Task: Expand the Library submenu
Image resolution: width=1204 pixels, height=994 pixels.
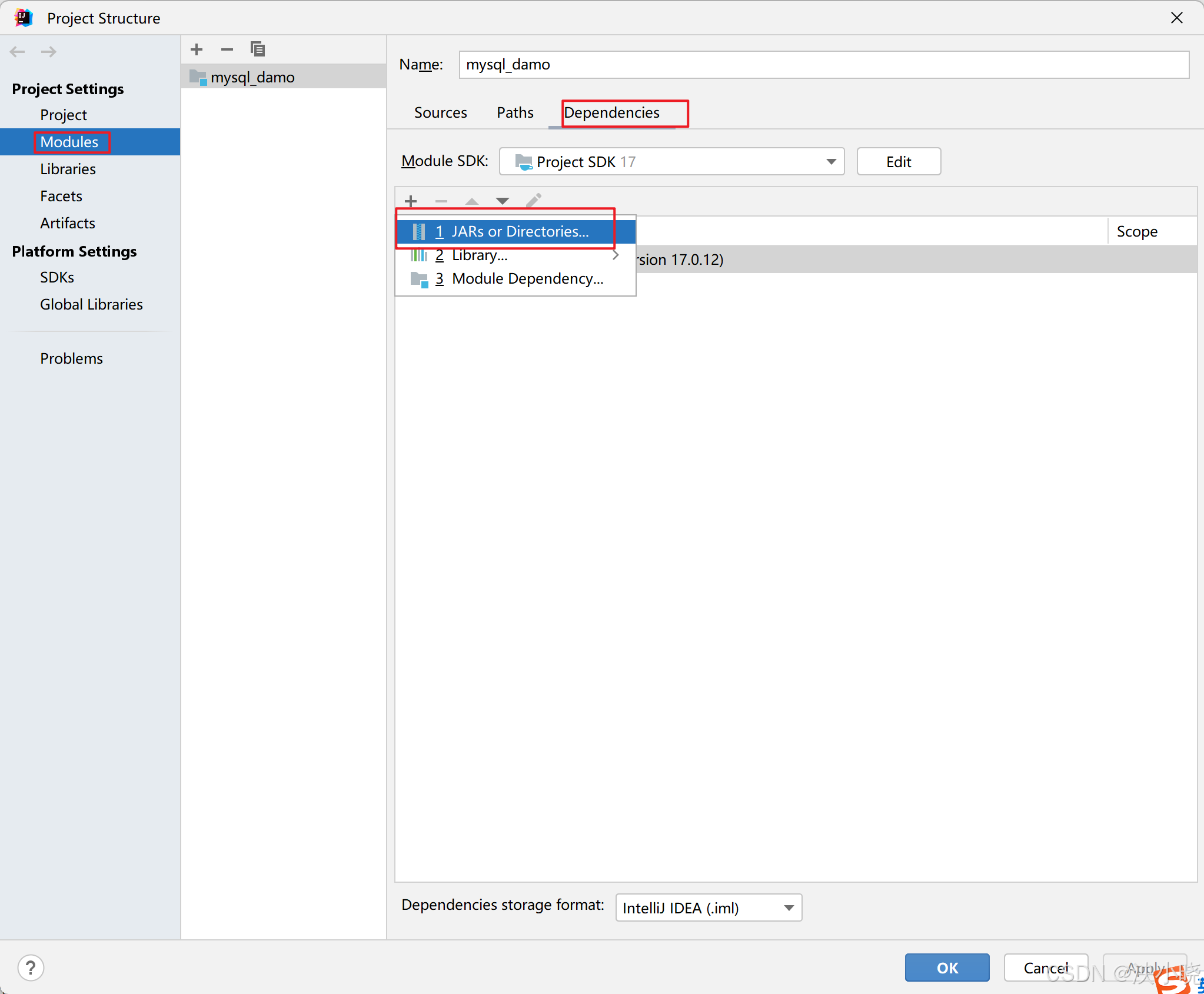Action: pos(615,255)
